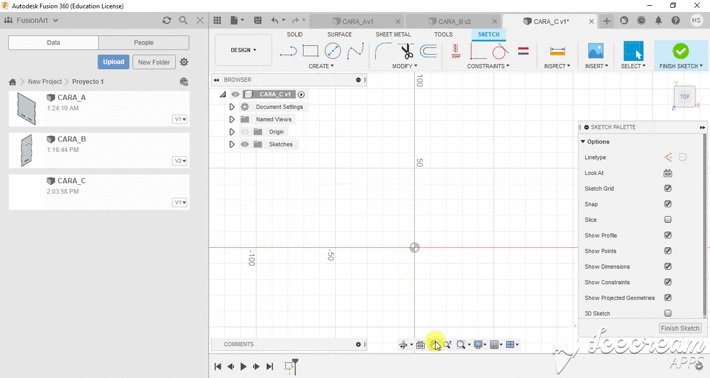The image size is (710, 378).
Task: Toggle the Show Projected Geometries checkbox
Action: (x=667, y=298)
